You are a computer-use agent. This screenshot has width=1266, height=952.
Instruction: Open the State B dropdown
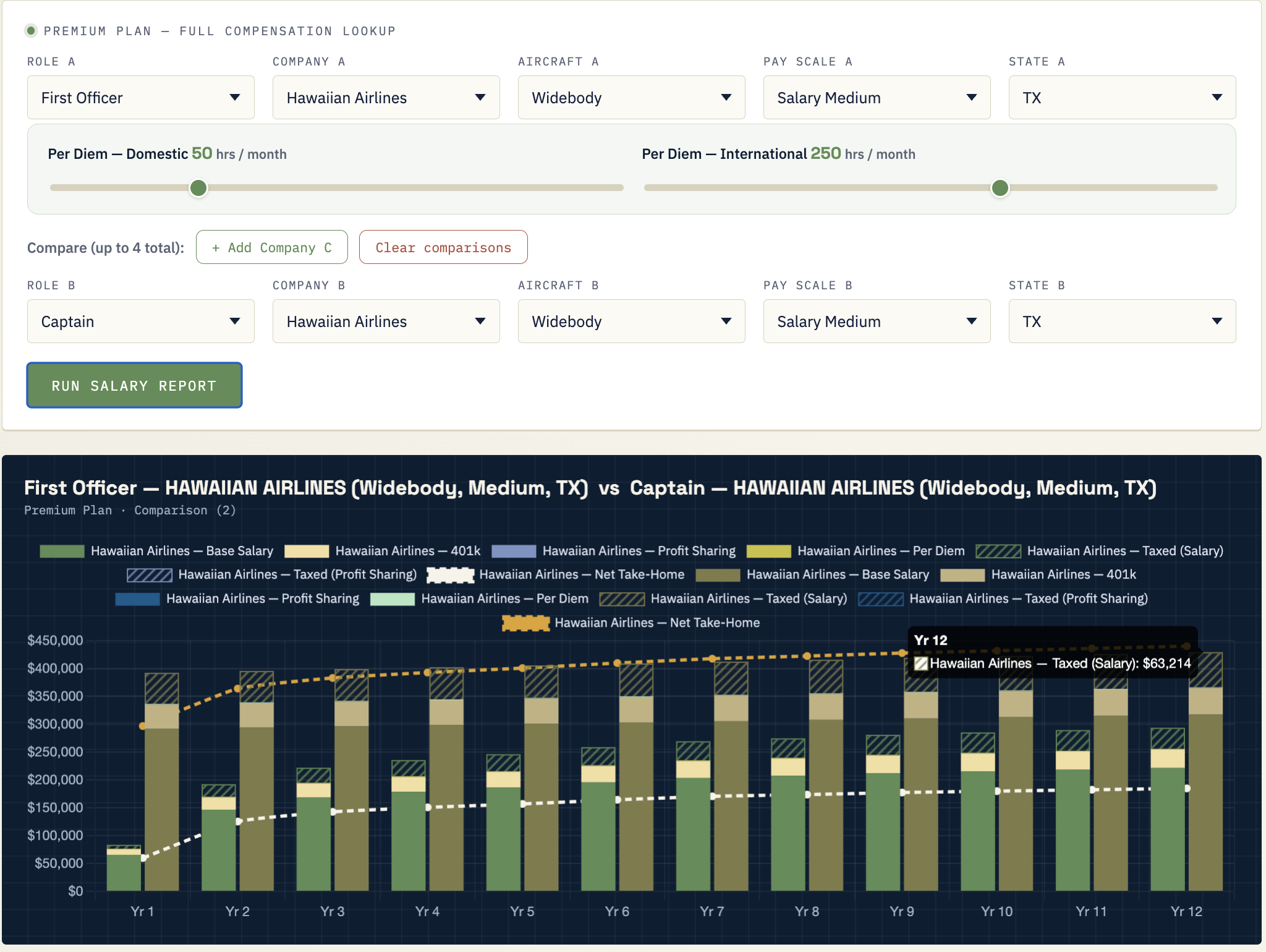tap(1123, 321)
